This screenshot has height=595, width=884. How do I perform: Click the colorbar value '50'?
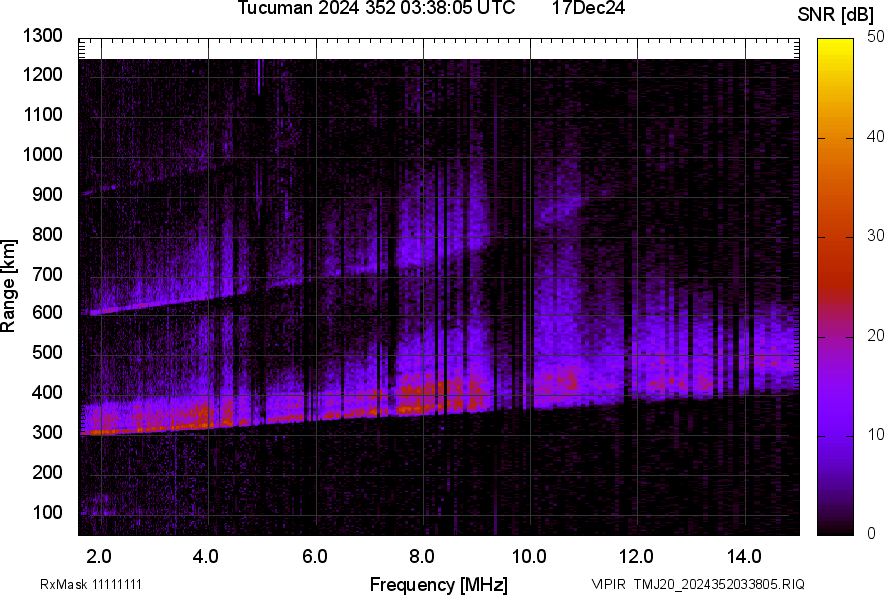875,37
